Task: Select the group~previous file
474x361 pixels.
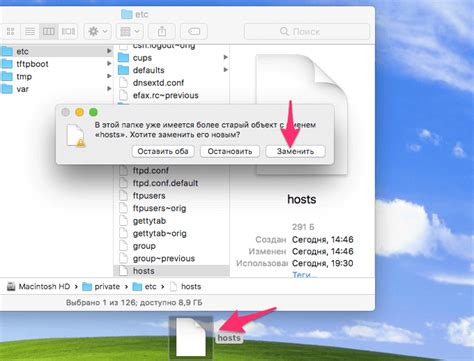Action: click(172, 258)
